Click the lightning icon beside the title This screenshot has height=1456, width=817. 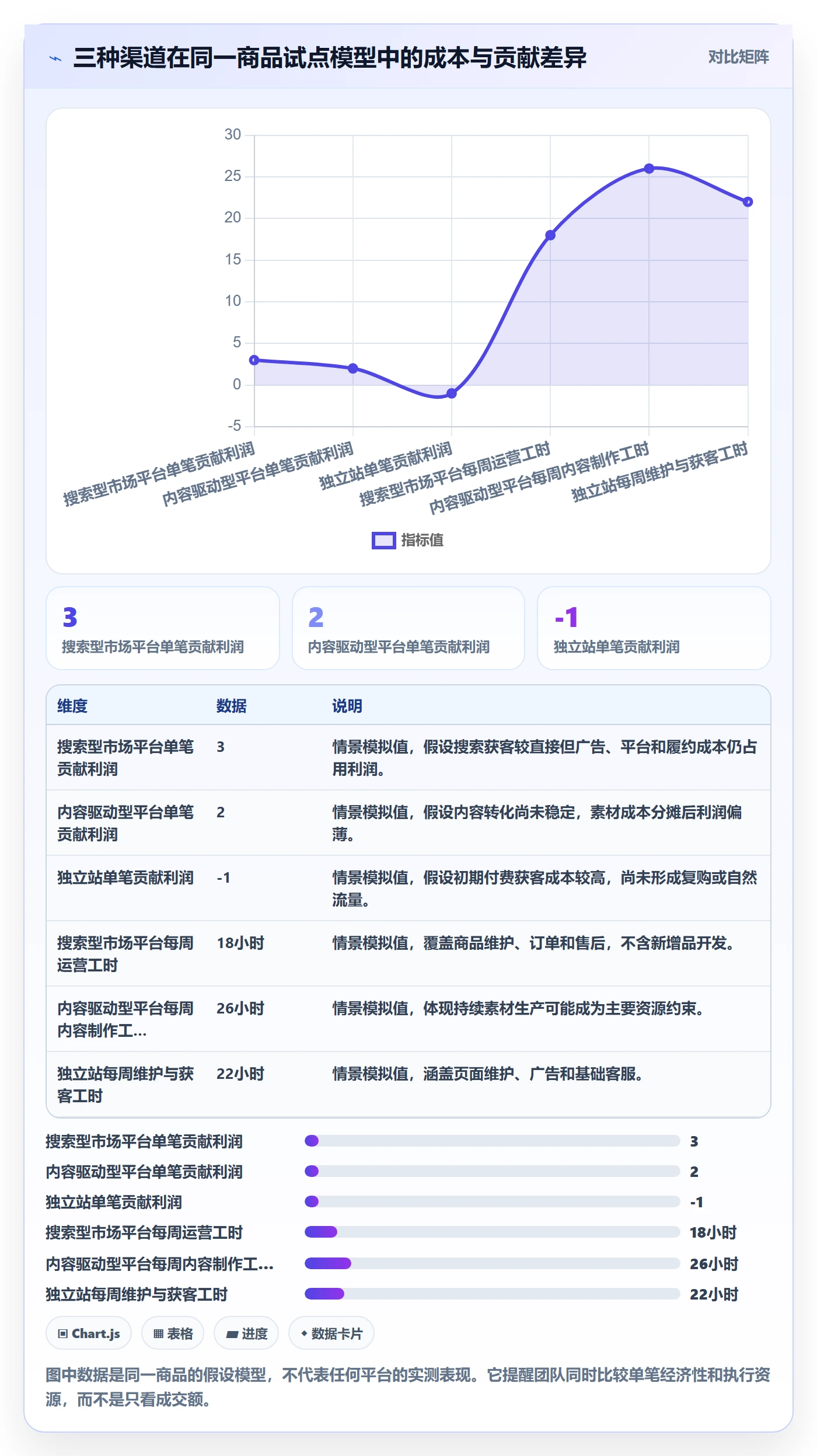pos(55,58)
